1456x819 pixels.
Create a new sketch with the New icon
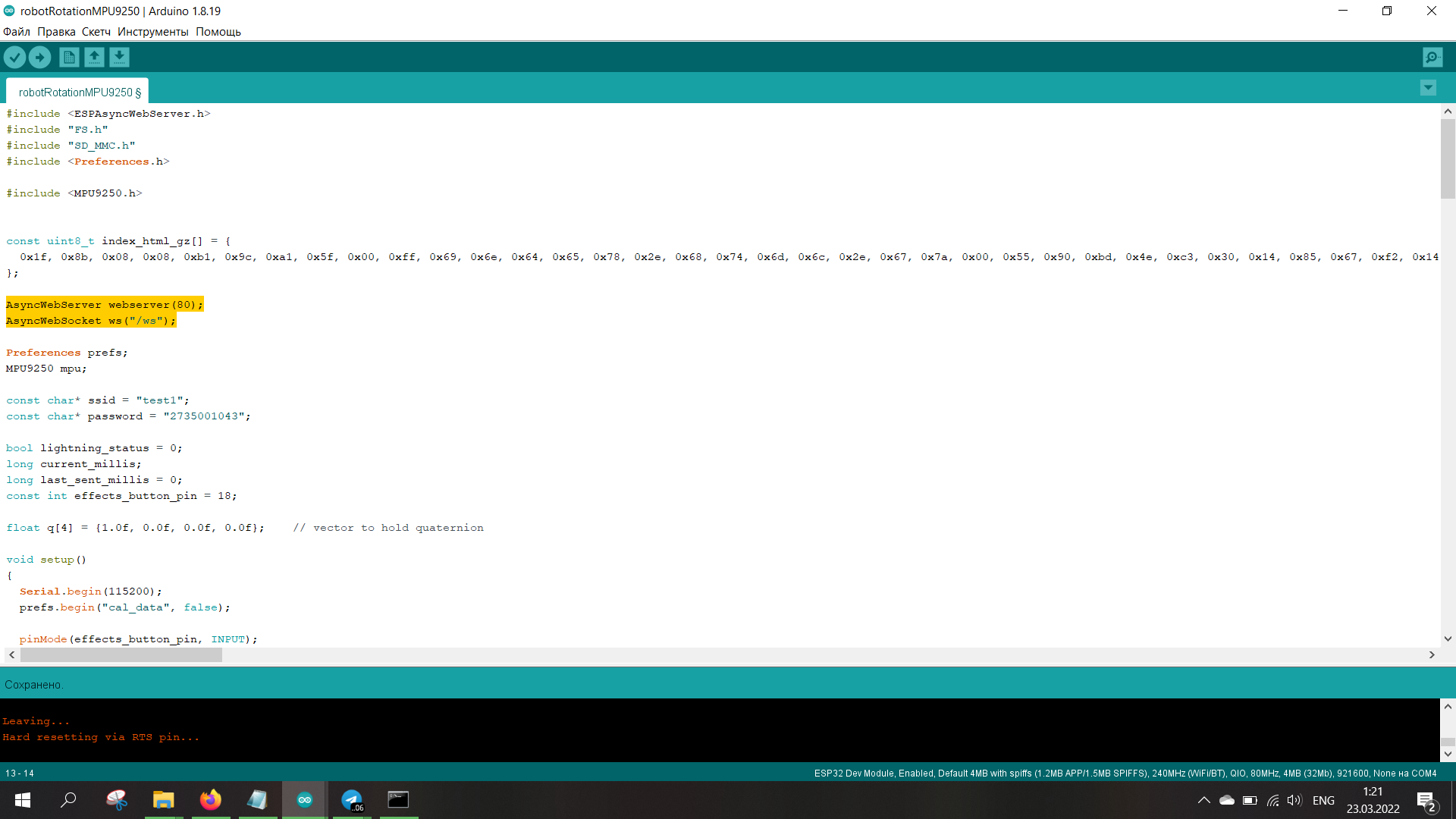(x=69, y=57)
